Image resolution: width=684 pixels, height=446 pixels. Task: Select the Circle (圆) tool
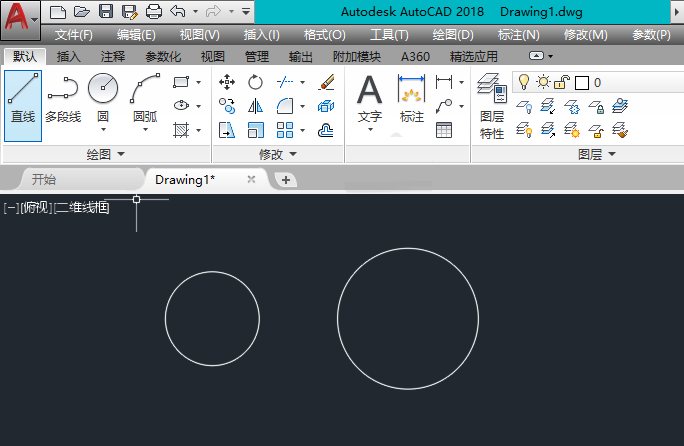click(x=103, y=98)
